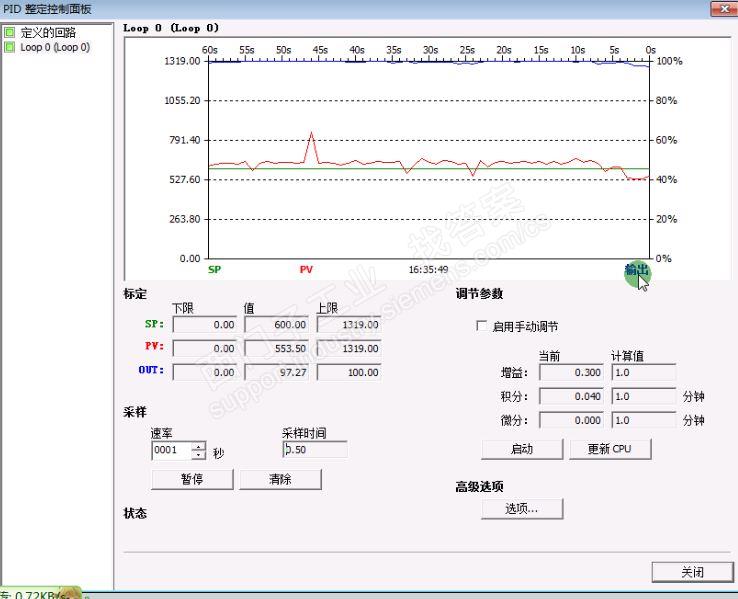Click the OUT lower limit 0.00 field
The height and width of the screenshot is (599, 738).
click(x=205, y=372)
